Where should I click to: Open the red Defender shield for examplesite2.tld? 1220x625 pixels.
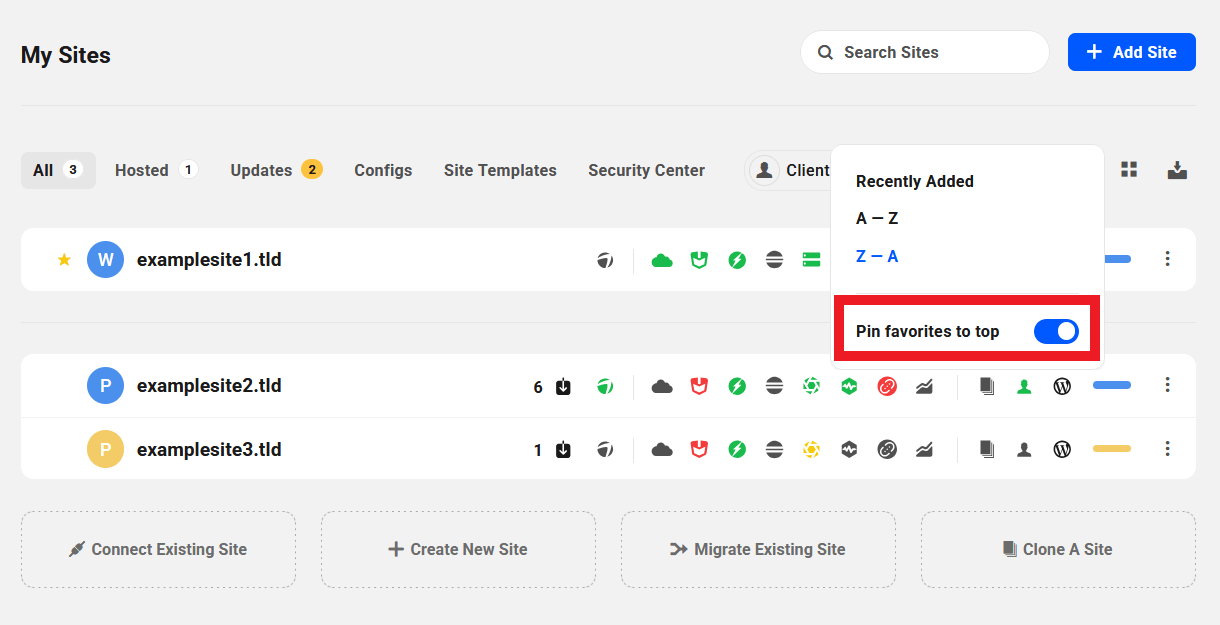pyautogui.click(x=699, y=386)
